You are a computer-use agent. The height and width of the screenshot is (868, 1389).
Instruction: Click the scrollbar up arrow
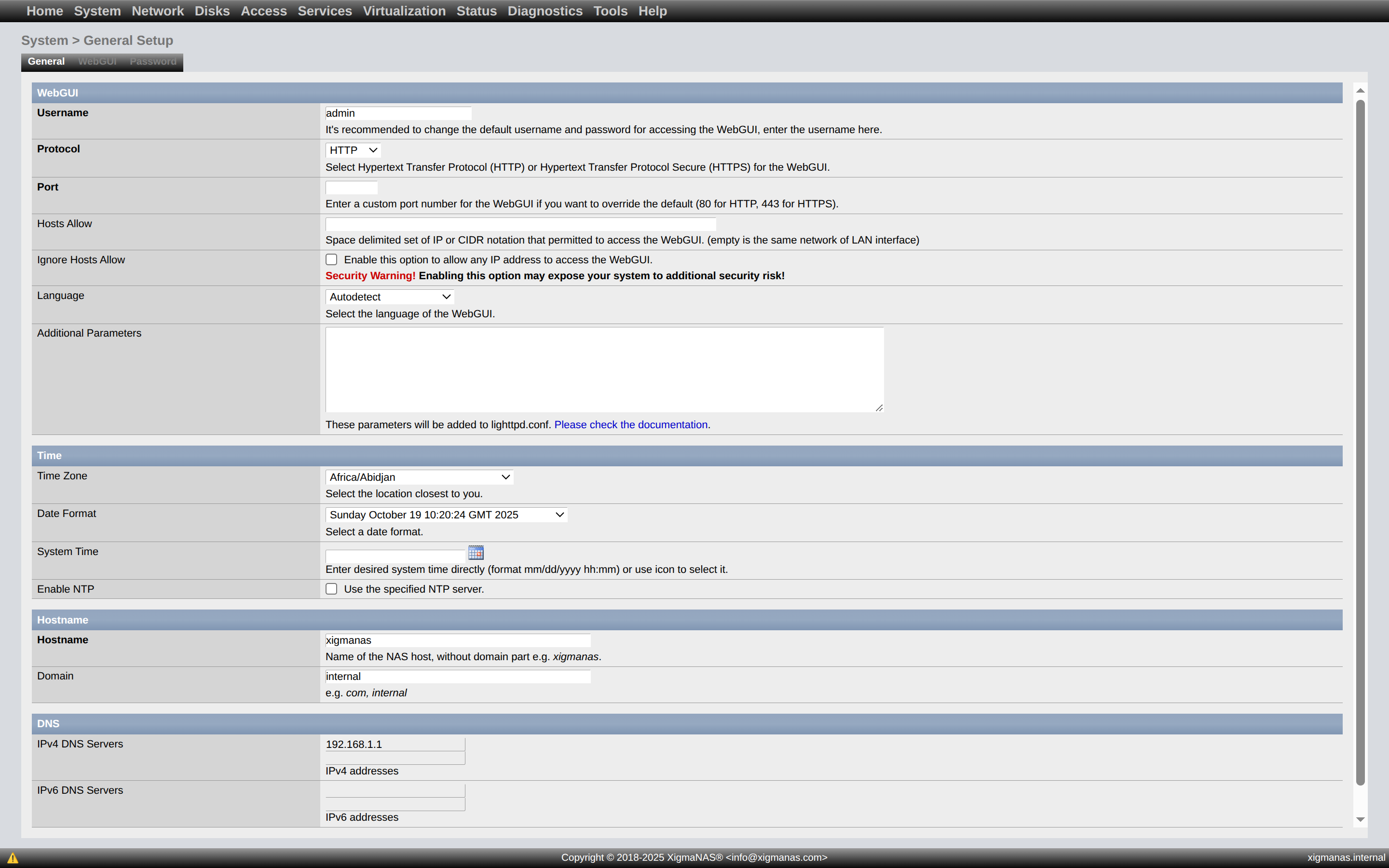[x=1360, y=91]
